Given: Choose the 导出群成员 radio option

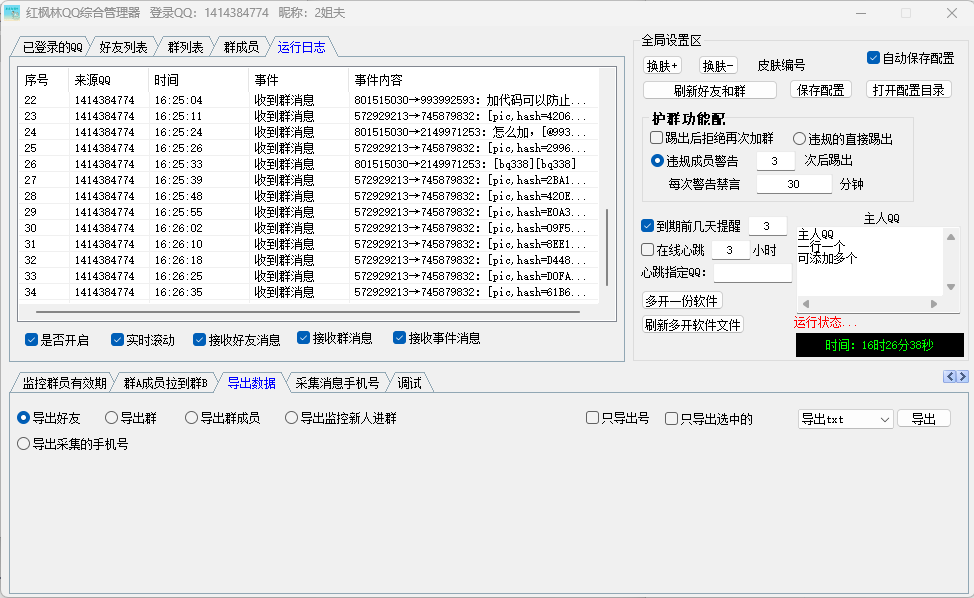Looking at the screenshot, I should (192, 418).
